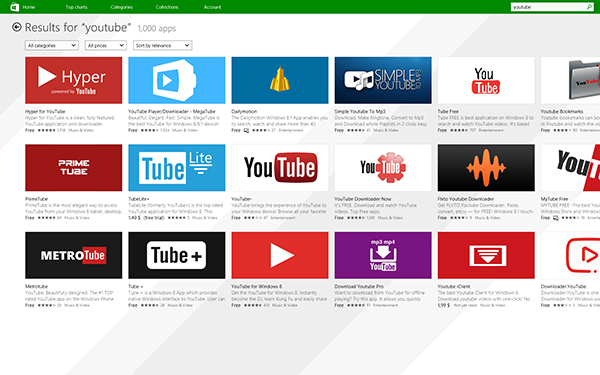The height and width of the screenshot is (375, 600).
Task: Open the PrimeTube app tile
Action: click(x=73, y=168)
